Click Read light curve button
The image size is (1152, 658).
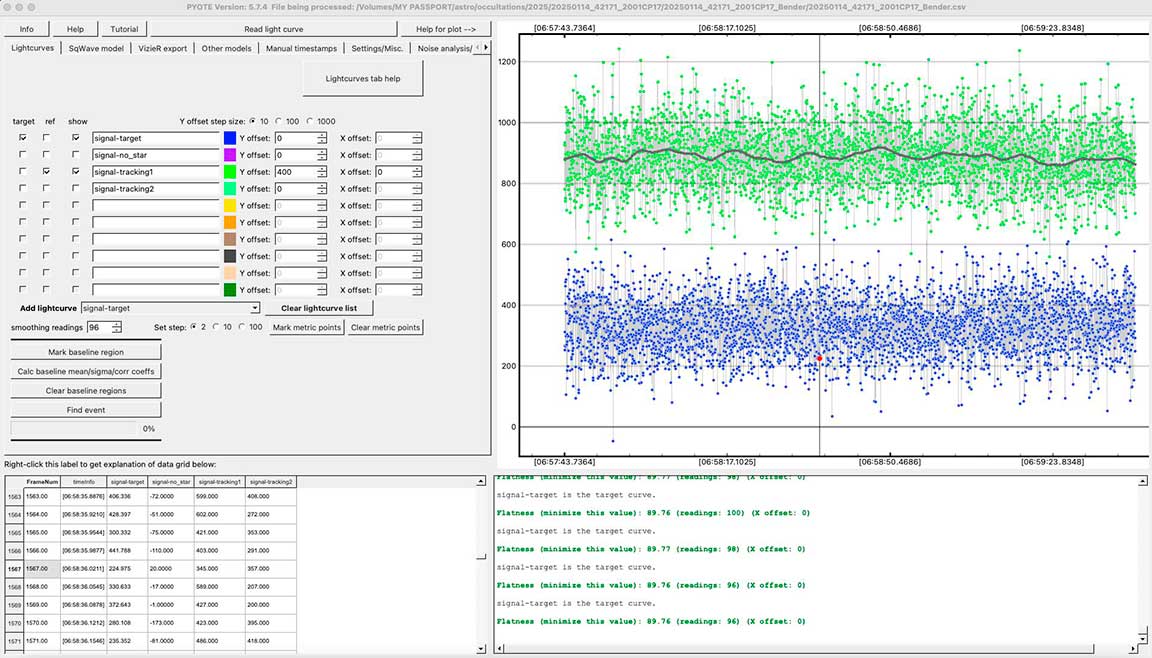click(x=273, y=29)
